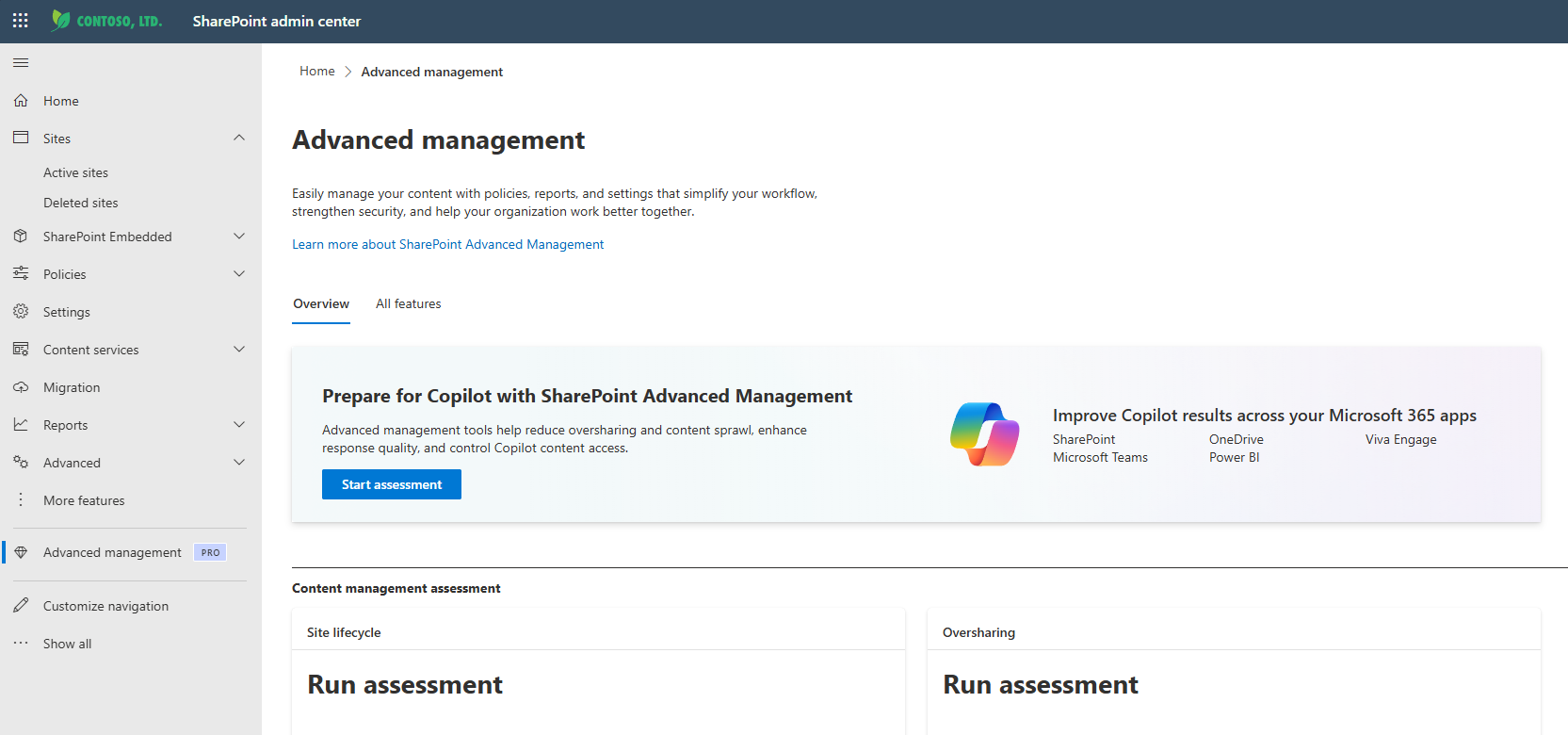Click the Home house icon in sidebar
The height and width of the screenshot is (735, 1568).
point(21,101)
